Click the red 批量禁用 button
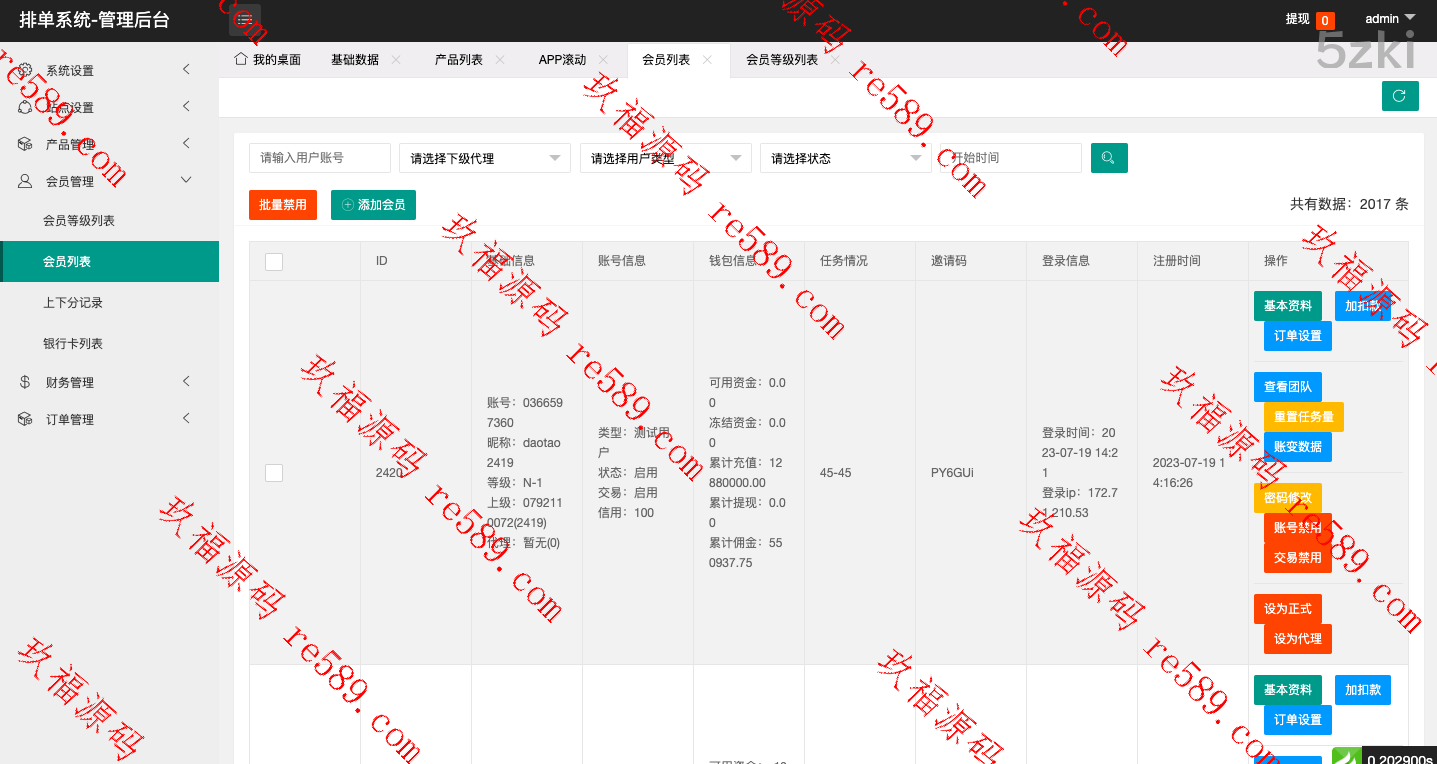Viewport: 1437px width, 764px height. [283, 204]
